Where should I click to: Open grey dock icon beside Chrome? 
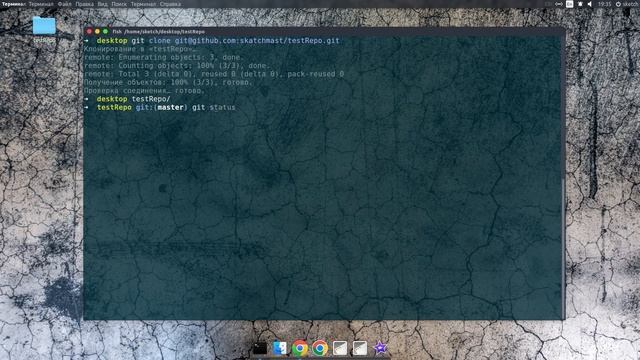(340, 348)
